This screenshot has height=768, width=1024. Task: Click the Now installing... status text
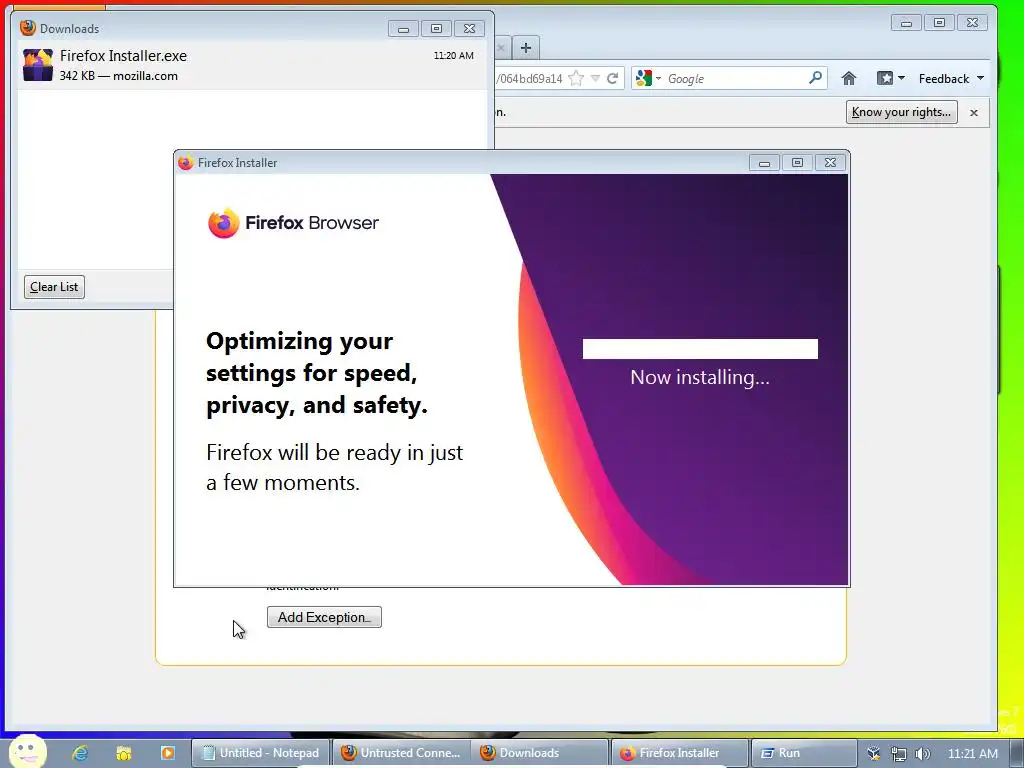[x=700, y=377]
